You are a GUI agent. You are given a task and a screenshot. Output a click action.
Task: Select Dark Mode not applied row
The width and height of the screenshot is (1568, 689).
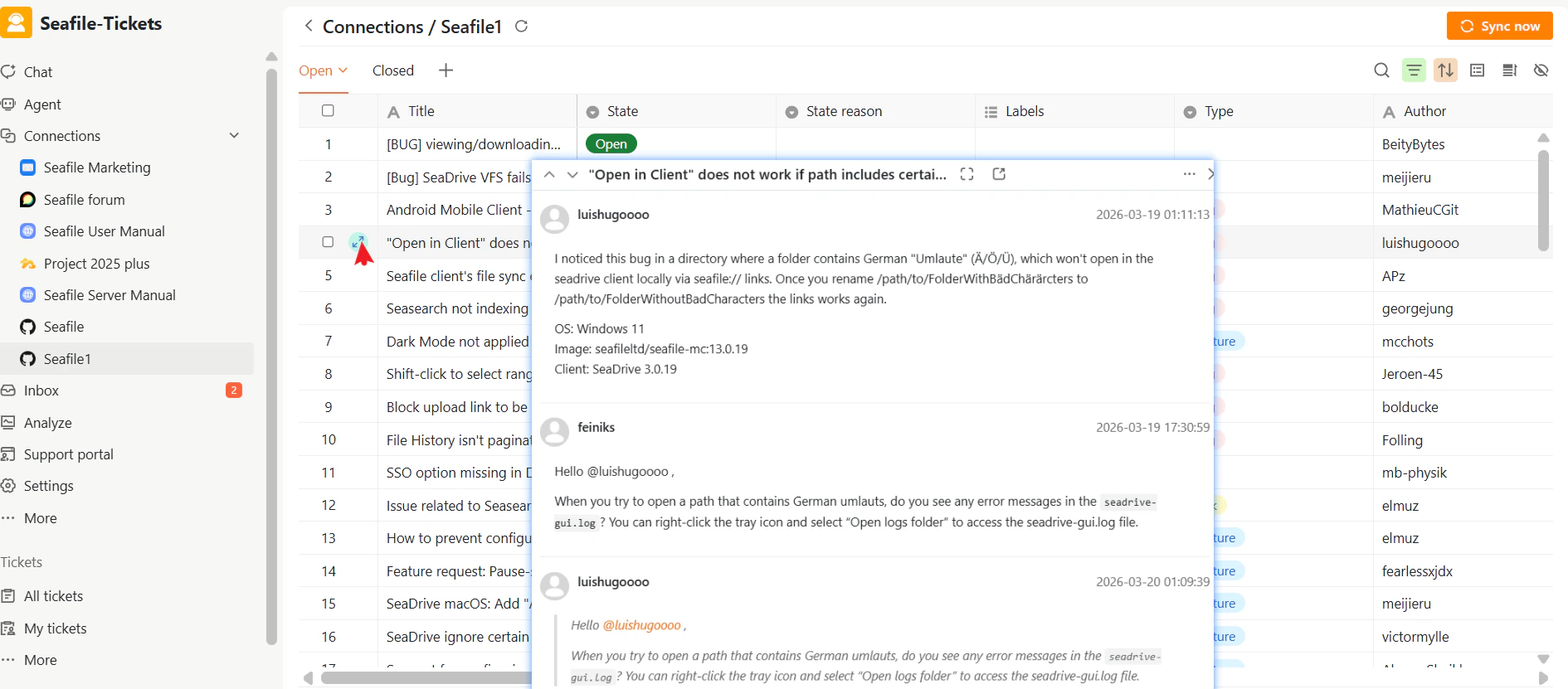[457, 342]
